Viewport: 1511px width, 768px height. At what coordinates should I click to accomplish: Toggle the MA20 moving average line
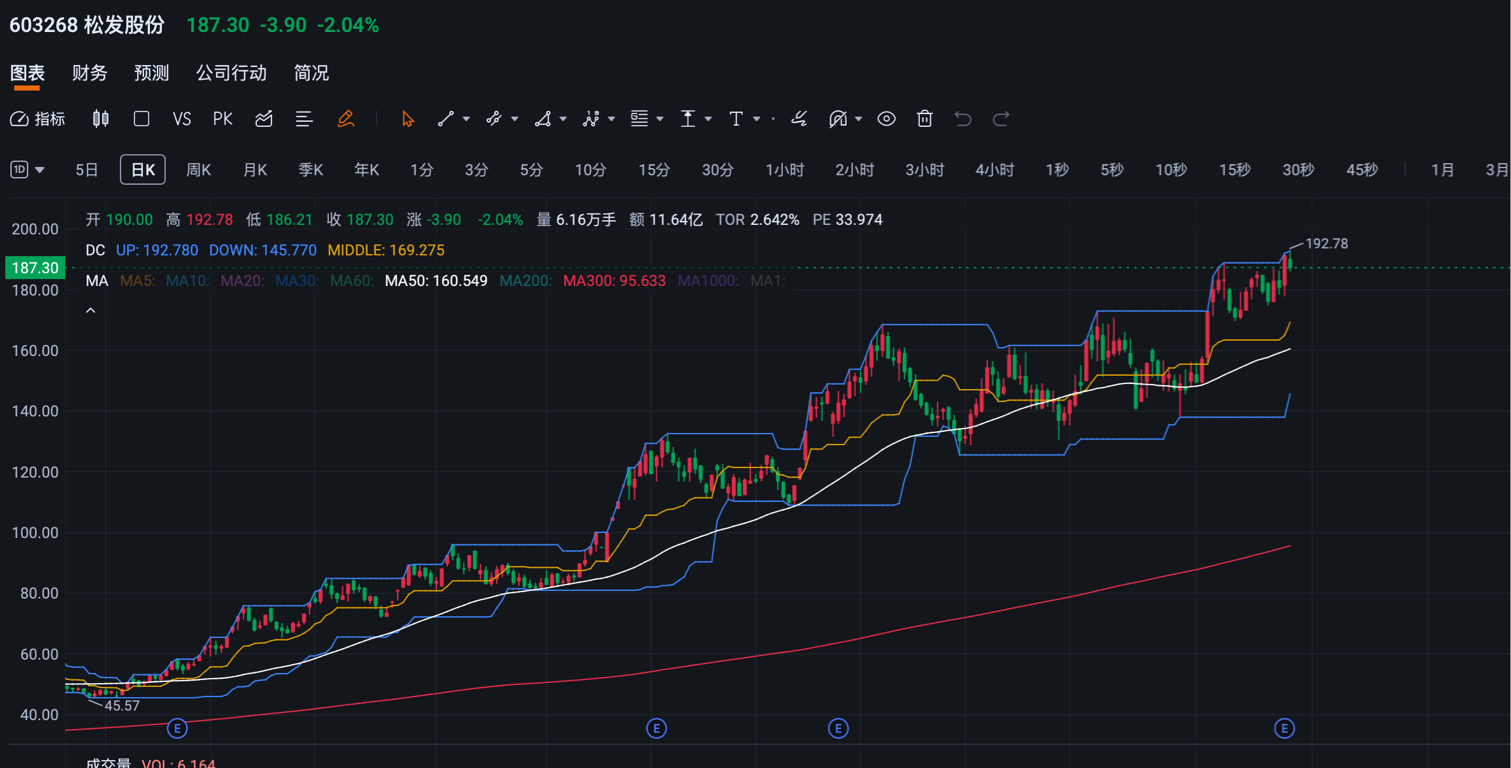243,281
